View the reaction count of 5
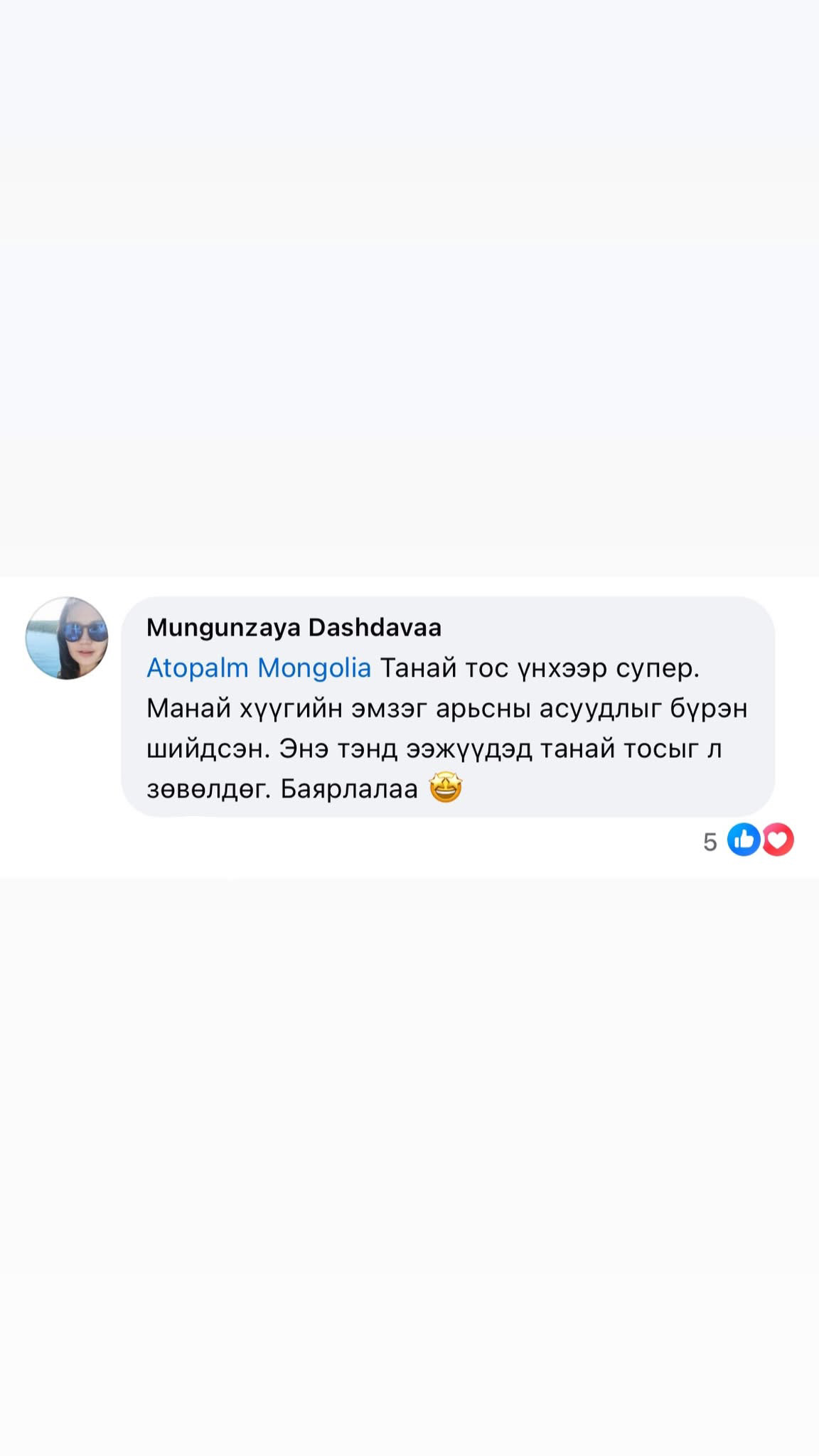819x1456 pixels. [710, 842]
